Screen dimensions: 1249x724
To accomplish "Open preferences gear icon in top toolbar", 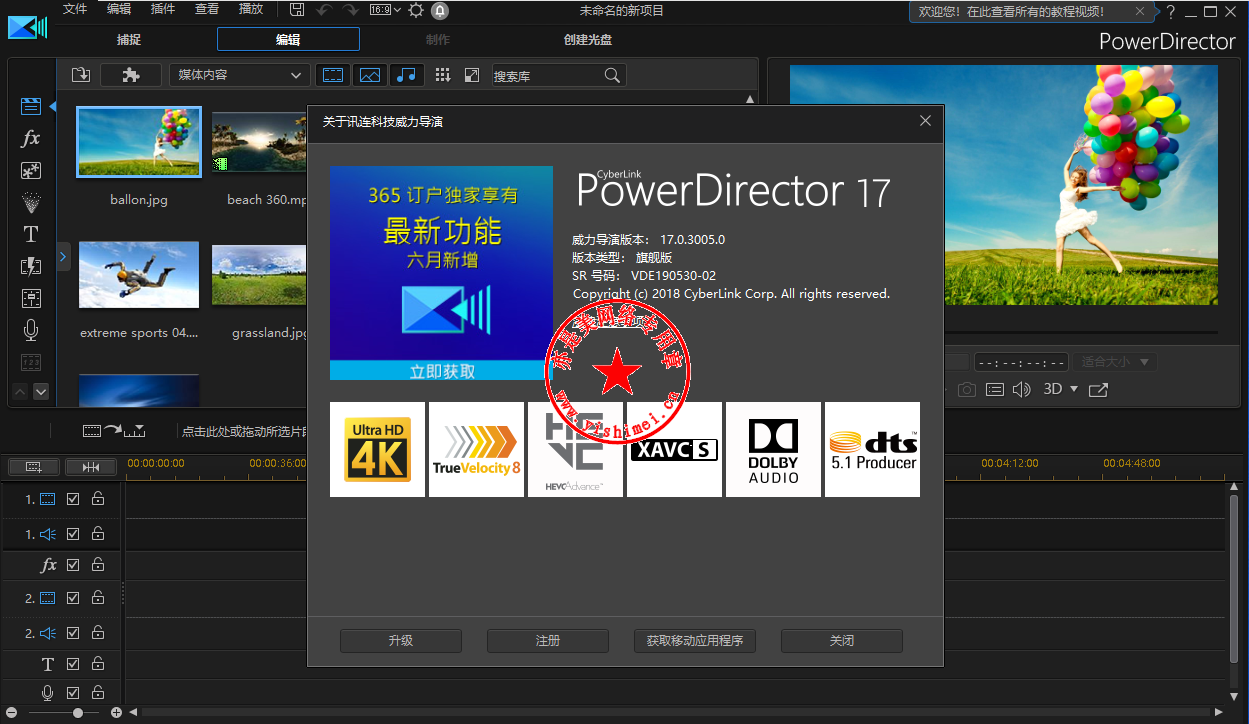I will (416, 11).
